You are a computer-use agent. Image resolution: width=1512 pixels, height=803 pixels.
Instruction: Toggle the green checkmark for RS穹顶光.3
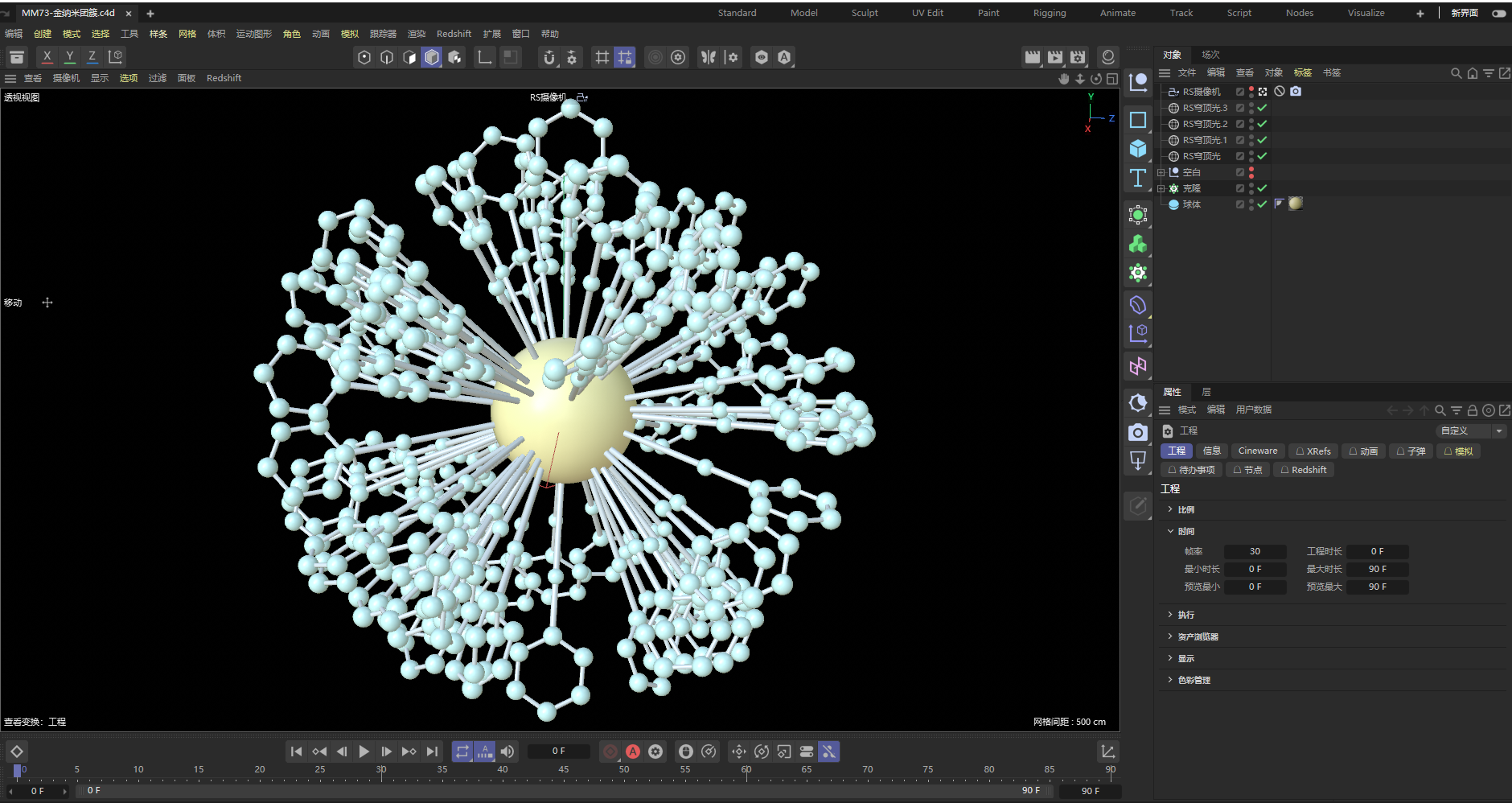[x=1263, y=108]
